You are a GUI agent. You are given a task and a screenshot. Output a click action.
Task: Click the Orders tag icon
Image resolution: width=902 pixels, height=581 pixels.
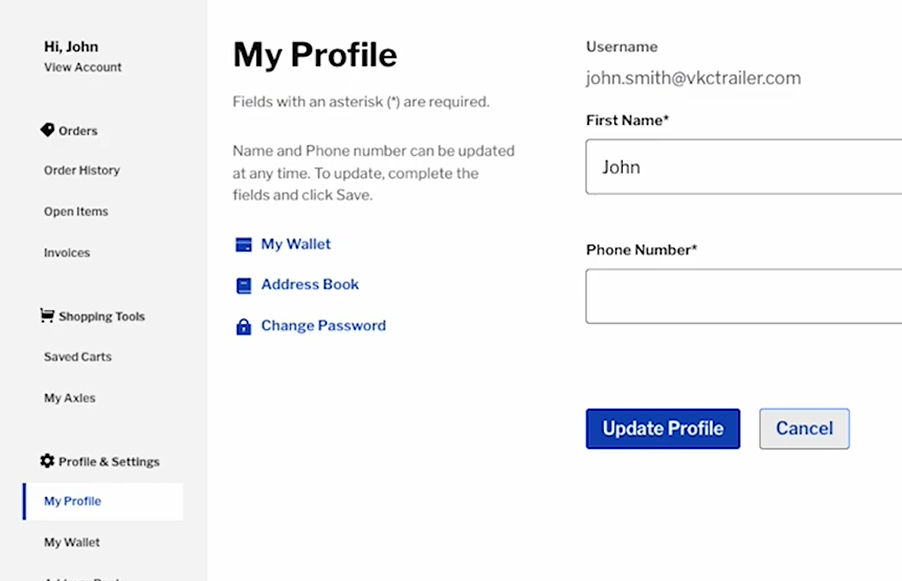pos(47,130)
